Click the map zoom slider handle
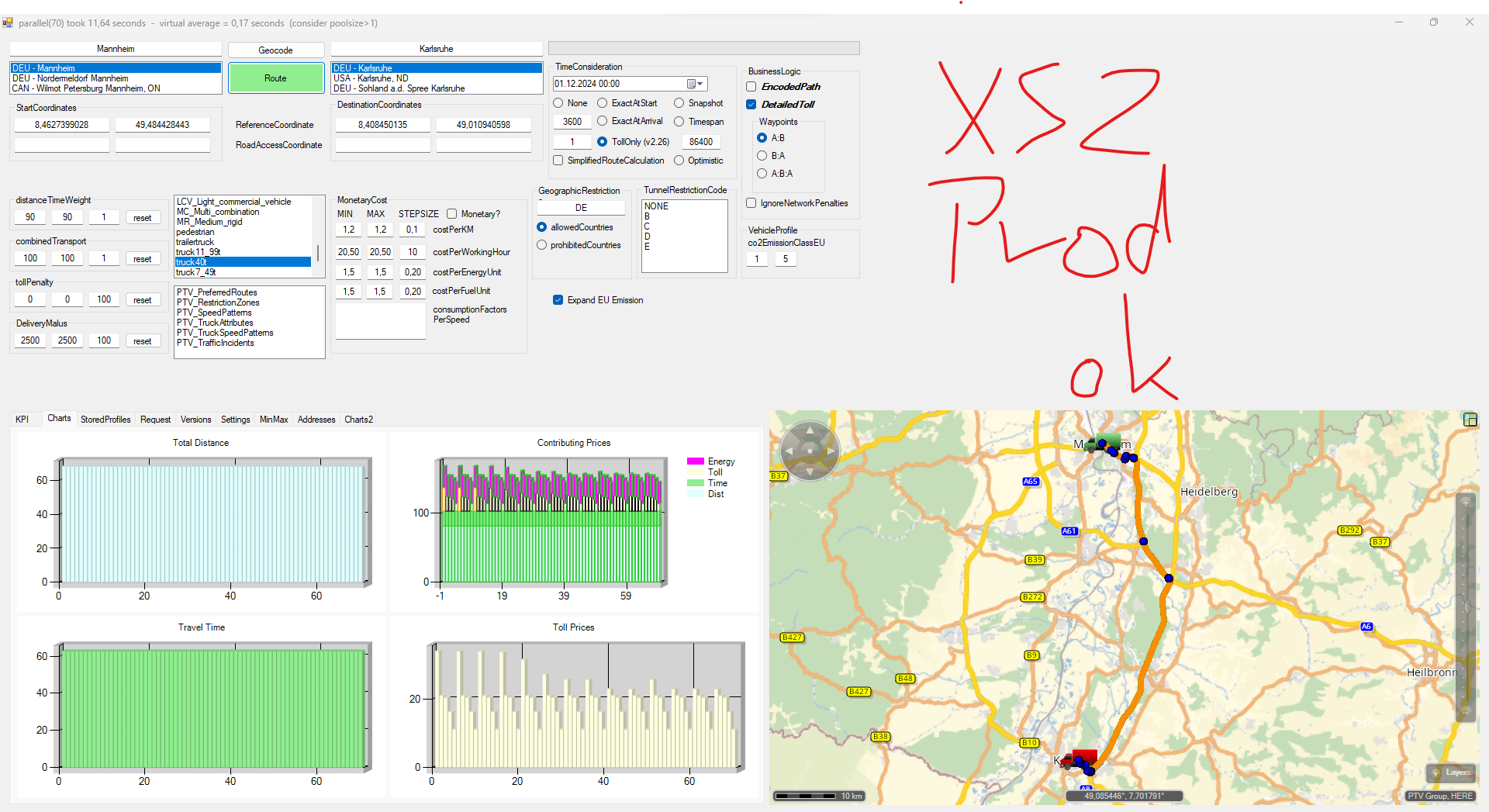1489x812 pixels. (x=1466, y=606)
